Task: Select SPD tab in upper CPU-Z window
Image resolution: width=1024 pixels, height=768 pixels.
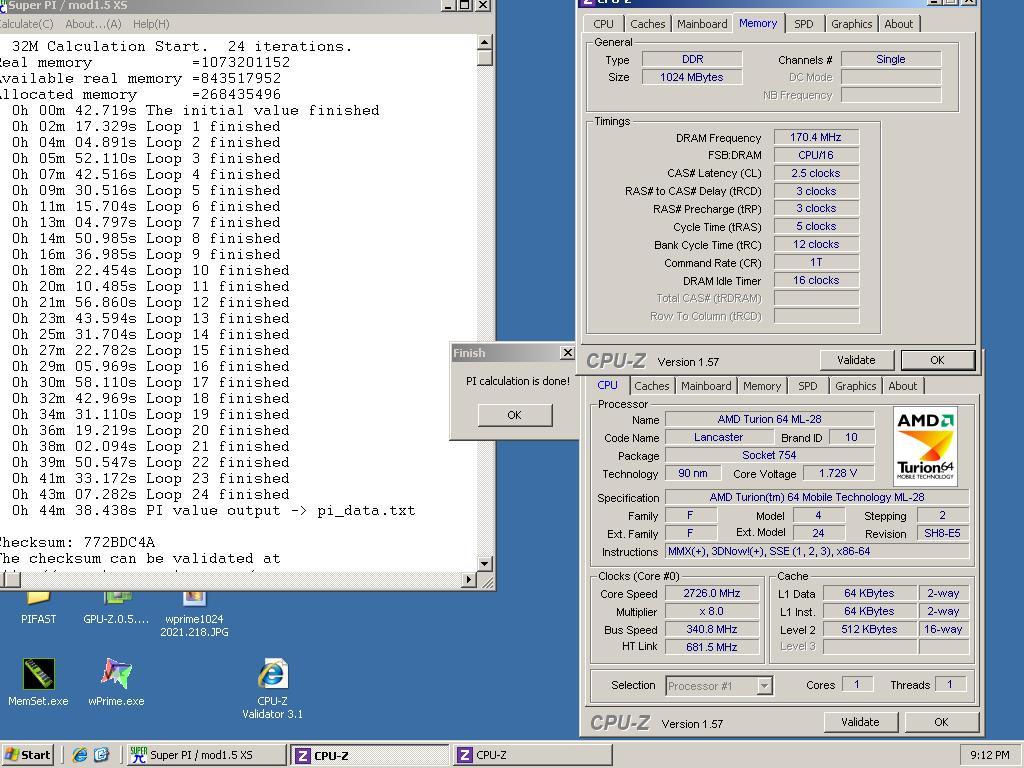Action: [x=803, y=24]
